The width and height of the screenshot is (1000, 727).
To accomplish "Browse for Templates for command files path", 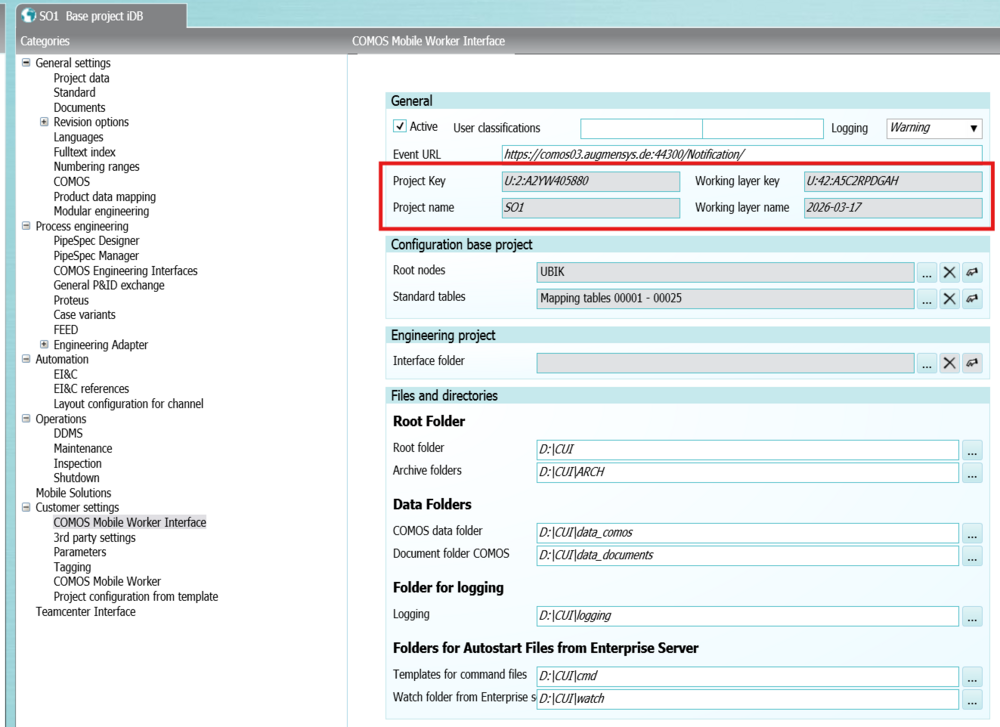I will (x=972, y=676).
